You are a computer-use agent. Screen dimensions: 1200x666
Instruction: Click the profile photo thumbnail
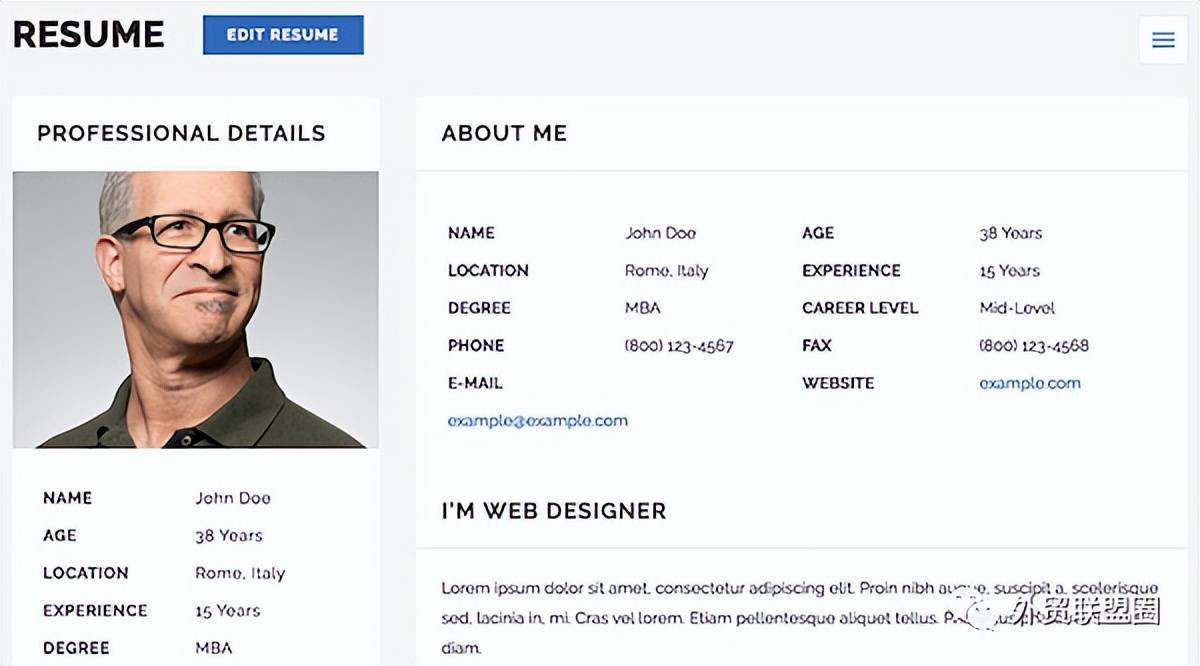click(x=196, y=309)
